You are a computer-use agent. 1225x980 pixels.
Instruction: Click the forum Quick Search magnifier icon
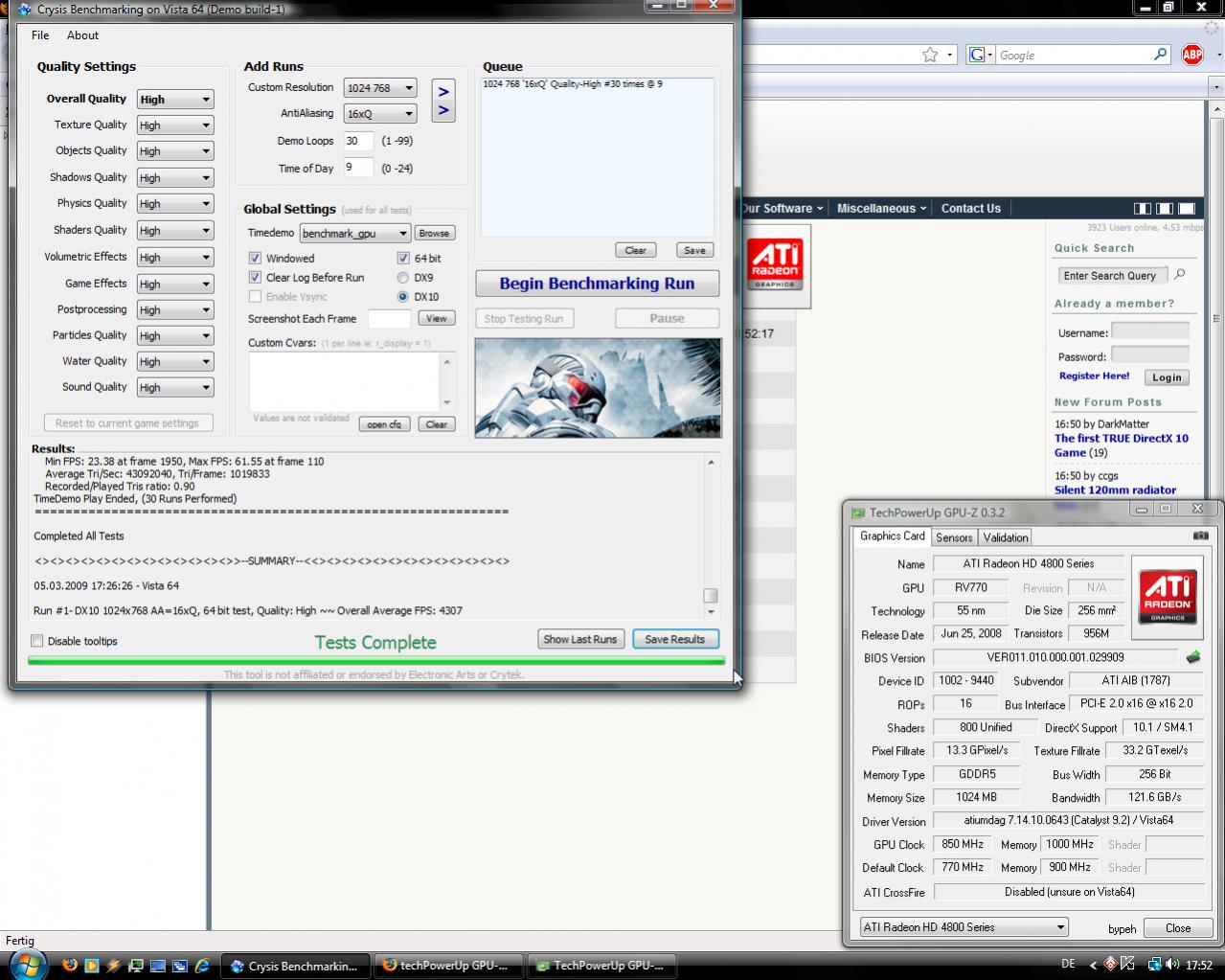click(1180, 275)
